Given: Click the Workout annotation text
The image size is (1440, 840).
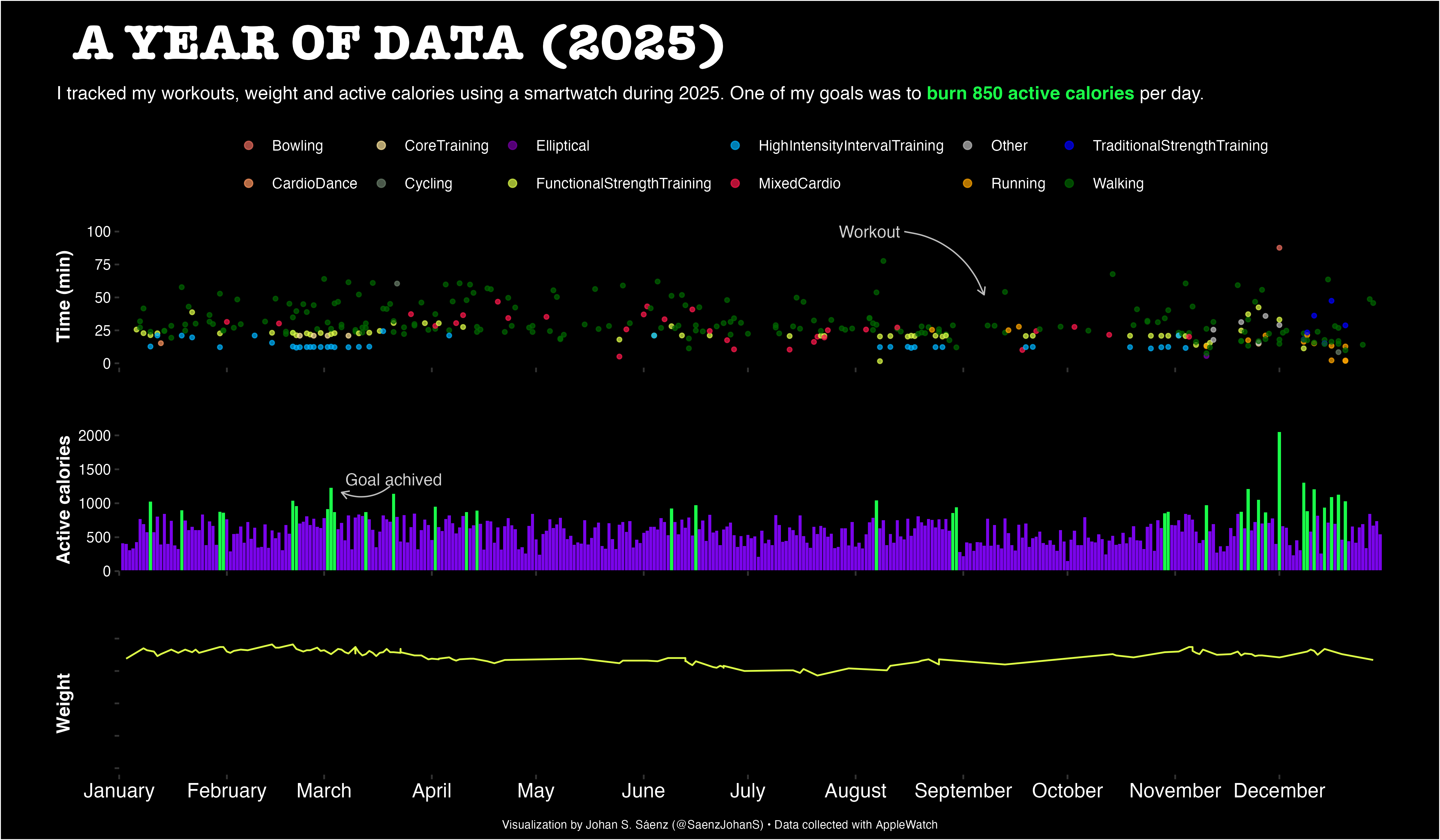Looking at the screenshot, I should pos(869,232).
